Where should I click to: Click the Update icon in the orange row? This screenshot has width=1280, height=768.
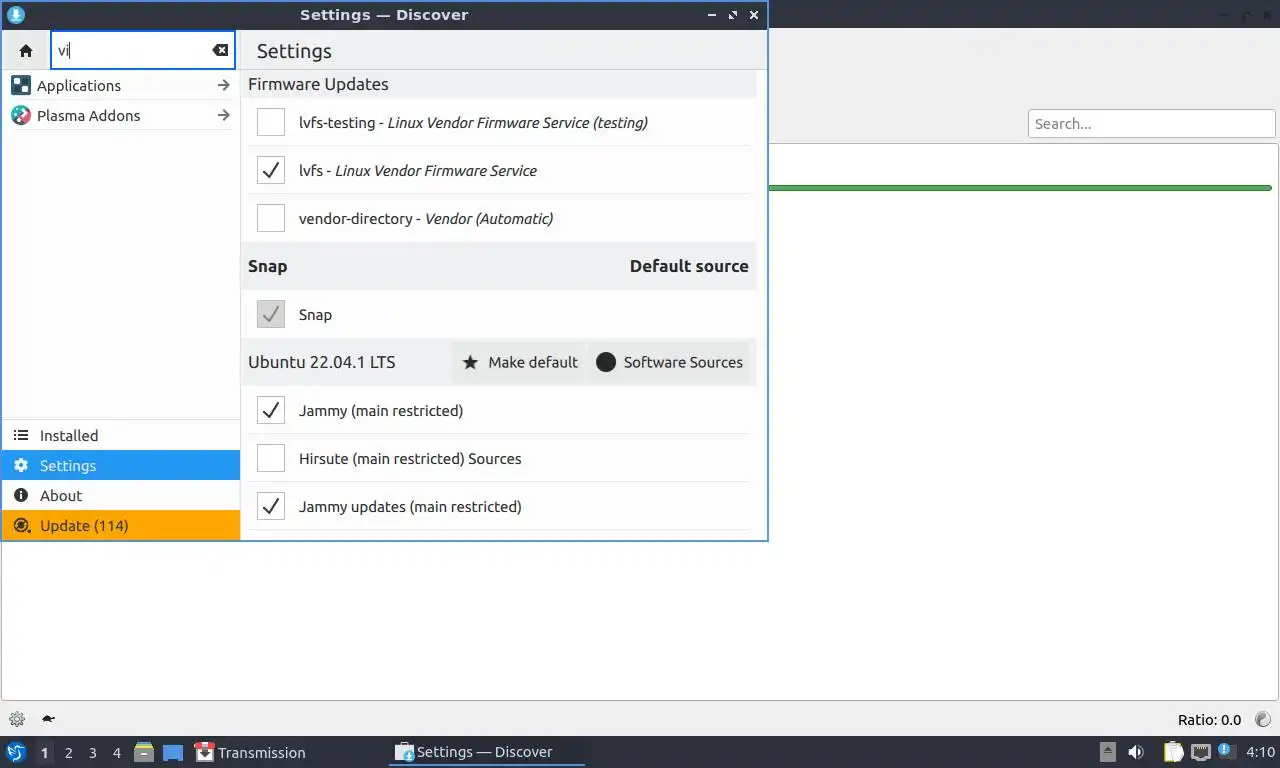pyautogui.click(x=21, y=526)
